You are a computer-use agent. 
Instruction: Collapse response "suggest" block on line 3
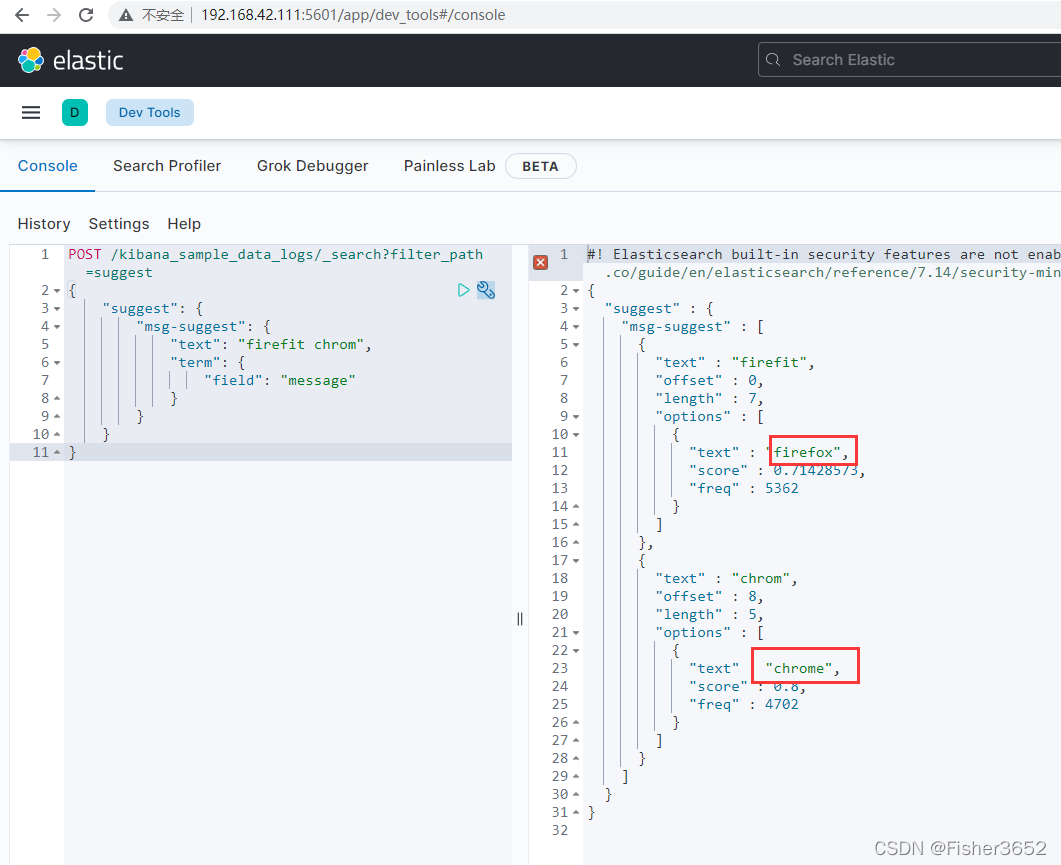coord(576,309)
